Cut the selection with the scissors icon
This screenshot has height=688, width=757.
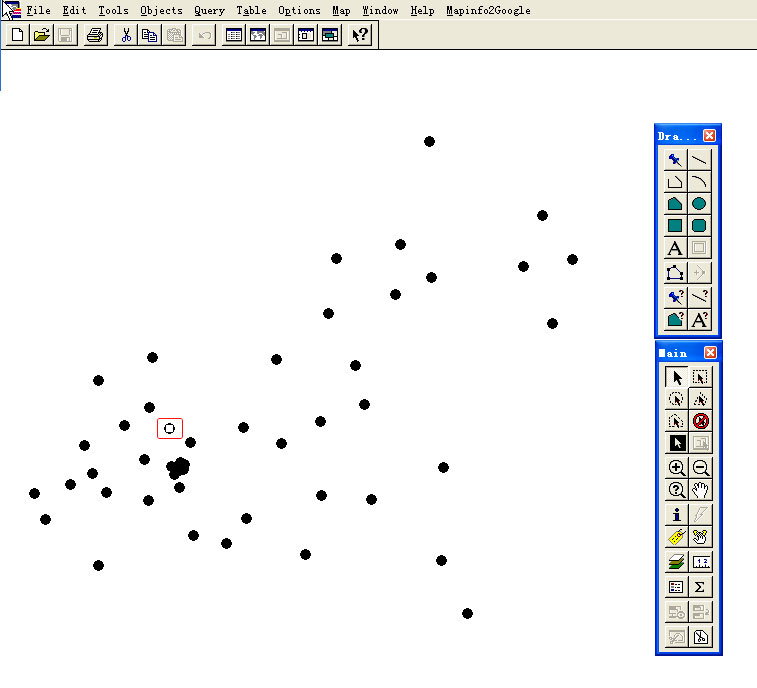click(x=126, y=35)
